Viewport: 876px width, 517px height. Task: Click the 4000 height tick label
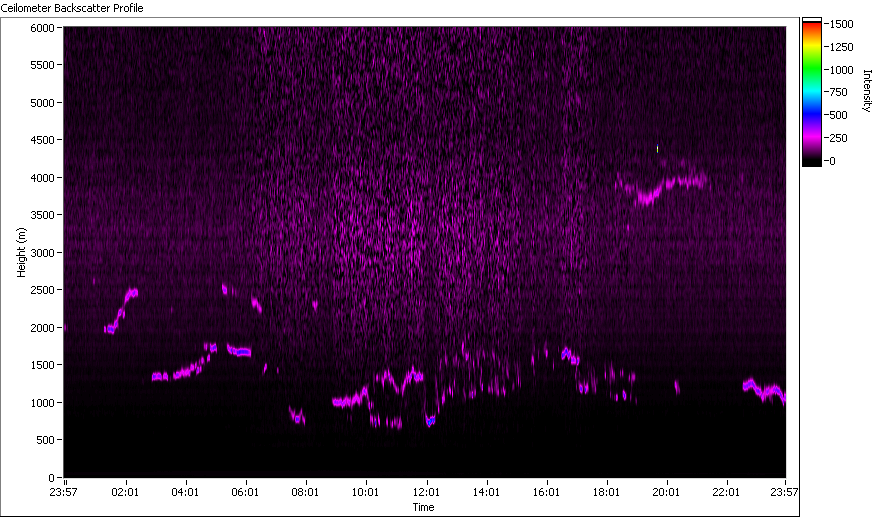pos(42,178)
